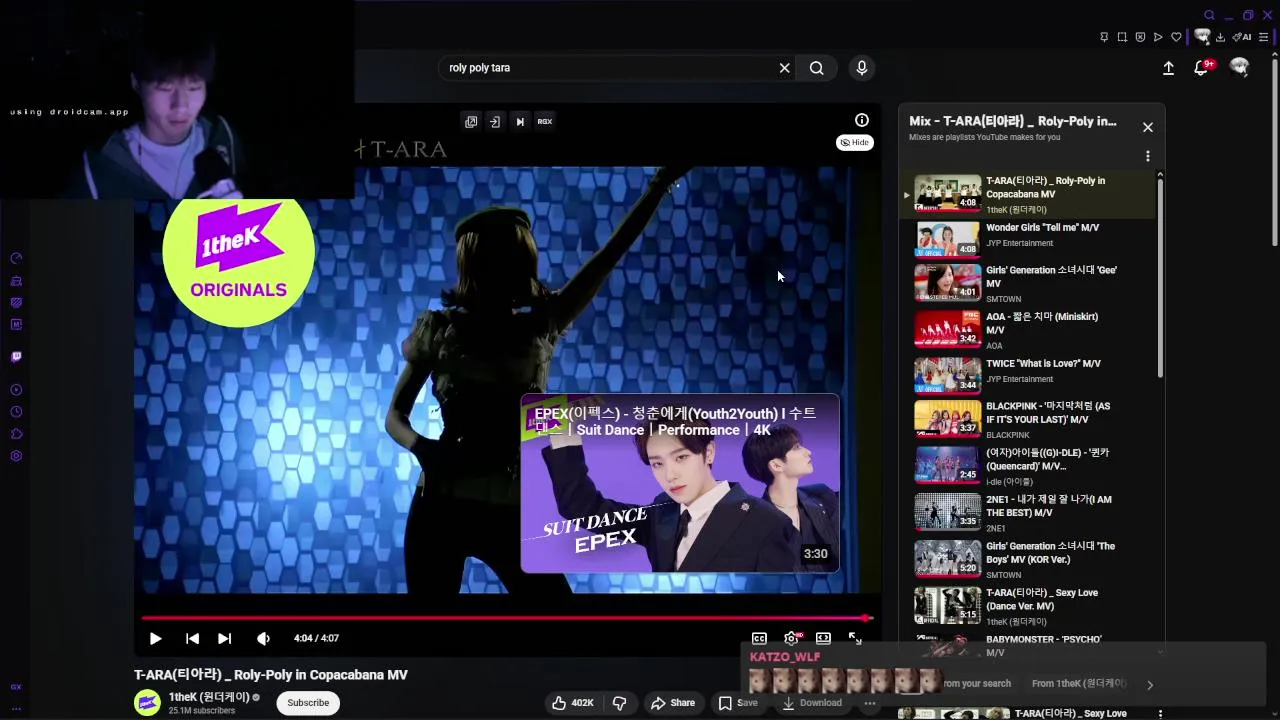Show video info card icon
1280x720 pixels.
[862, 120]
